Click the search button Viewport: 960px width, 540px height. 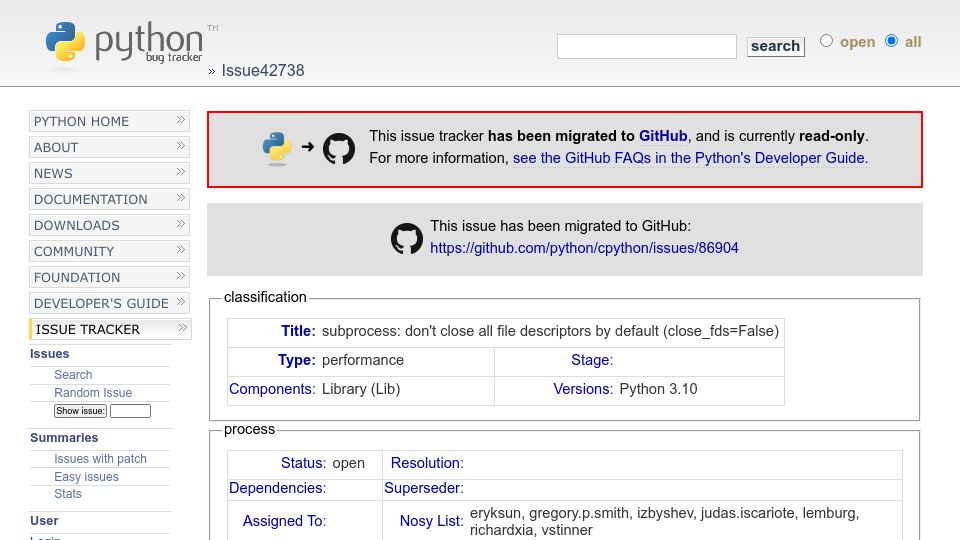775,46
